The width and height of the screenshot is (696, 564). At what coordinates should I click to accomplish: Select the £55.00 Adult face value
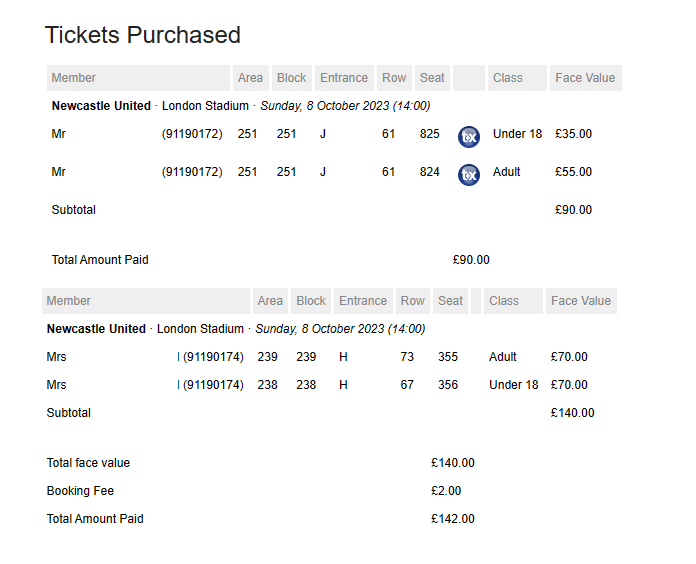pos(573,172)
